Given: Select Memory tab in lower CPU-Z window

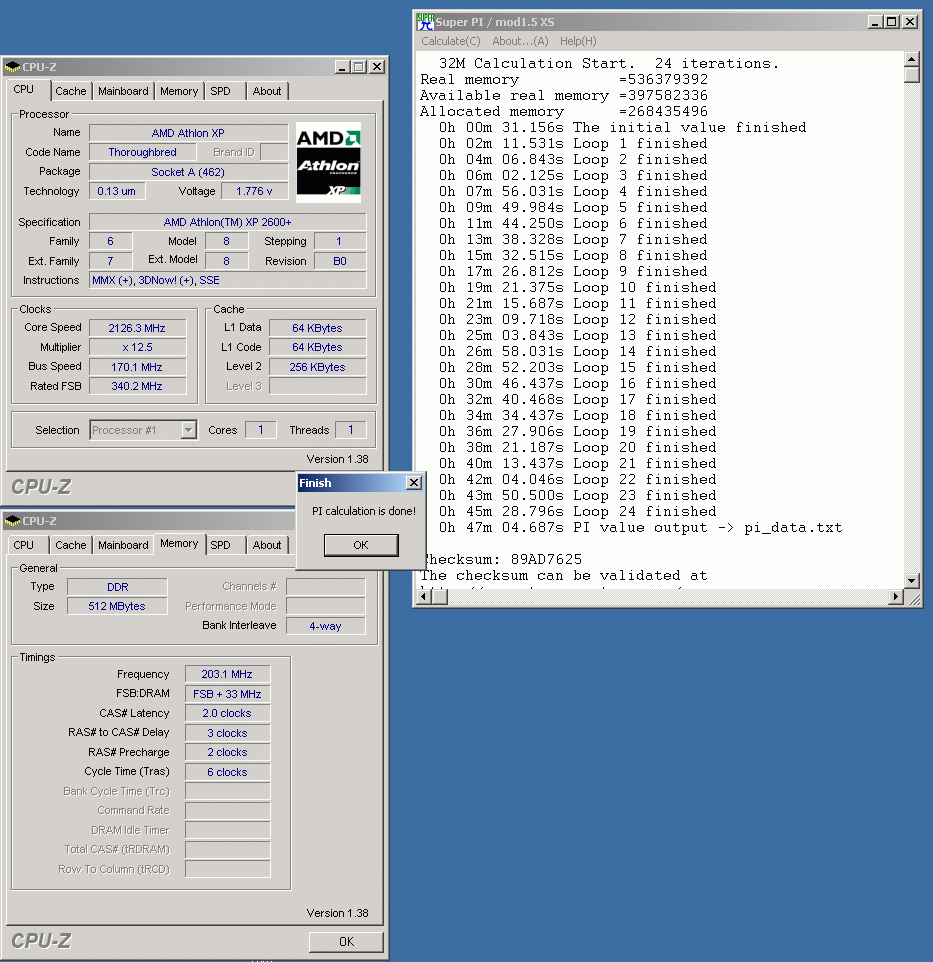Looking at the screenshot, I should 179,543.
